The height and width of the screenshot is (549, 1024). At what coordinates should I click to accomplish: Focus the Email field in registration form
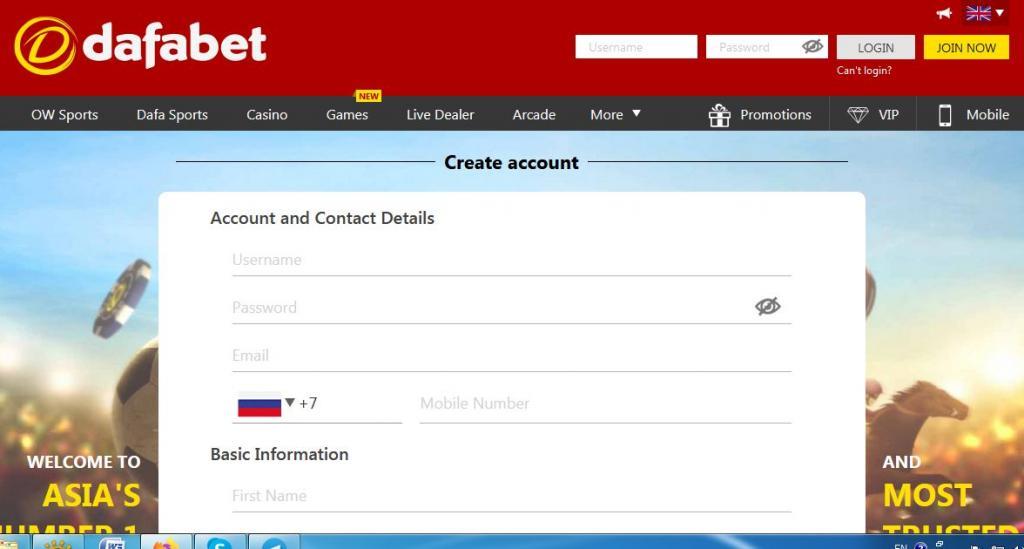(511, 355)
